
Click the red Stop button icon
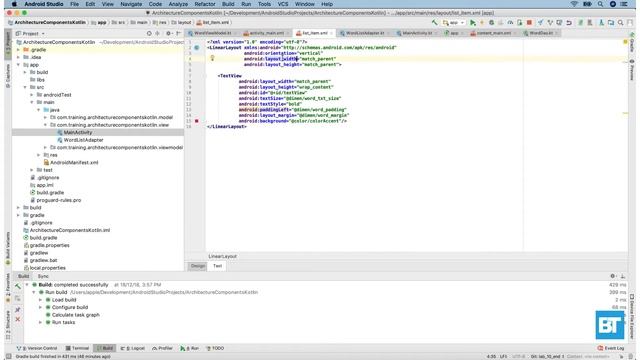click(x=529, y=23)
